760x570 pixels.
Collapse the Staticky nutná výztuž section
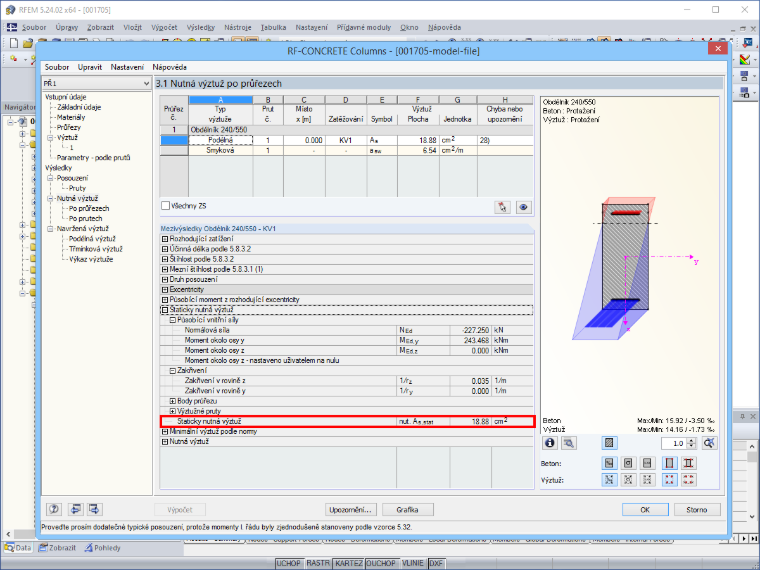click(x=165, y=310)
